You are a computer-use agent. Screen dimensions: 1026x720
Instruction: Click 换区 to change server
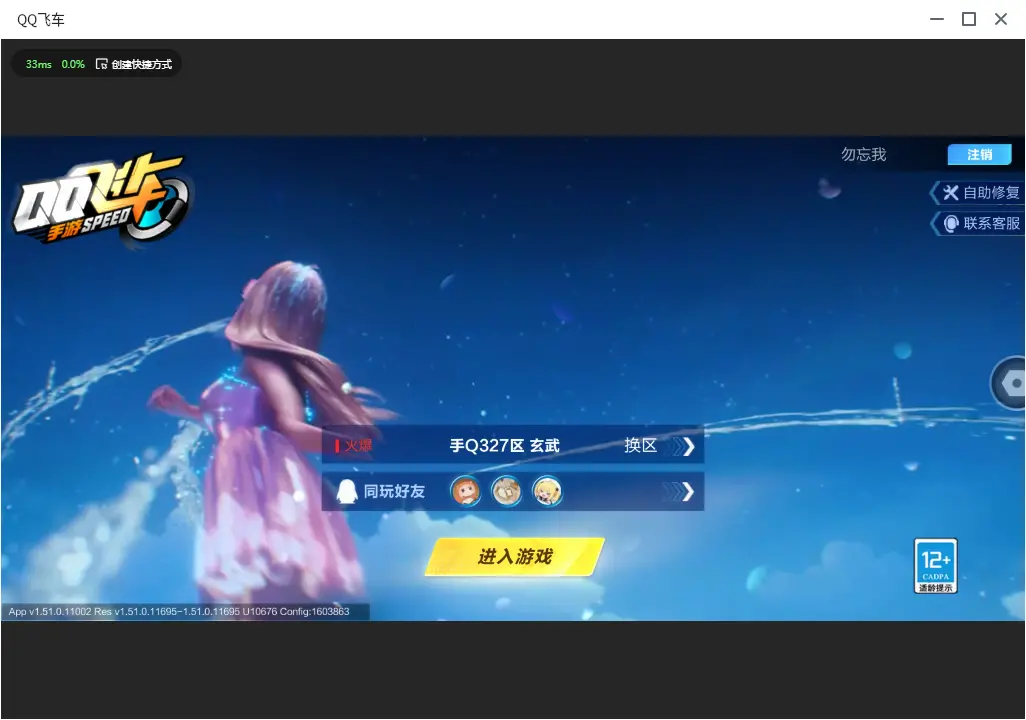tap(641, 446)
